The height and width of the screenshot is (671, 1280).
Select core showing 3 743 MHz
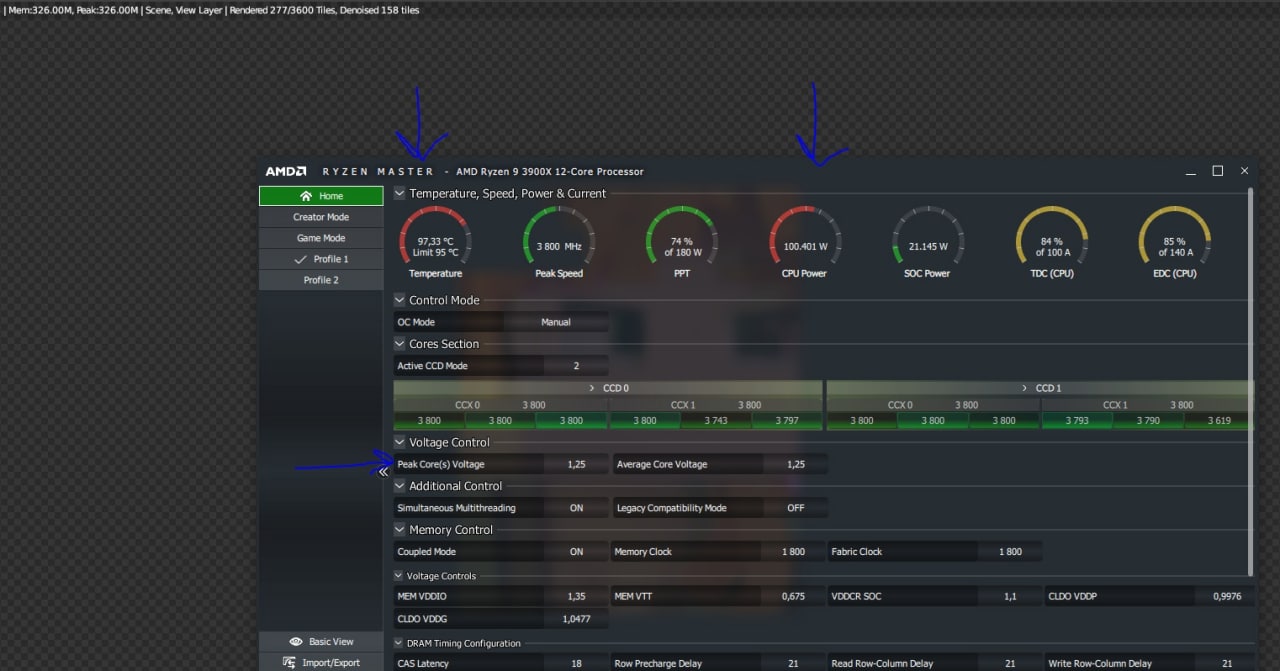coord(716,421)
